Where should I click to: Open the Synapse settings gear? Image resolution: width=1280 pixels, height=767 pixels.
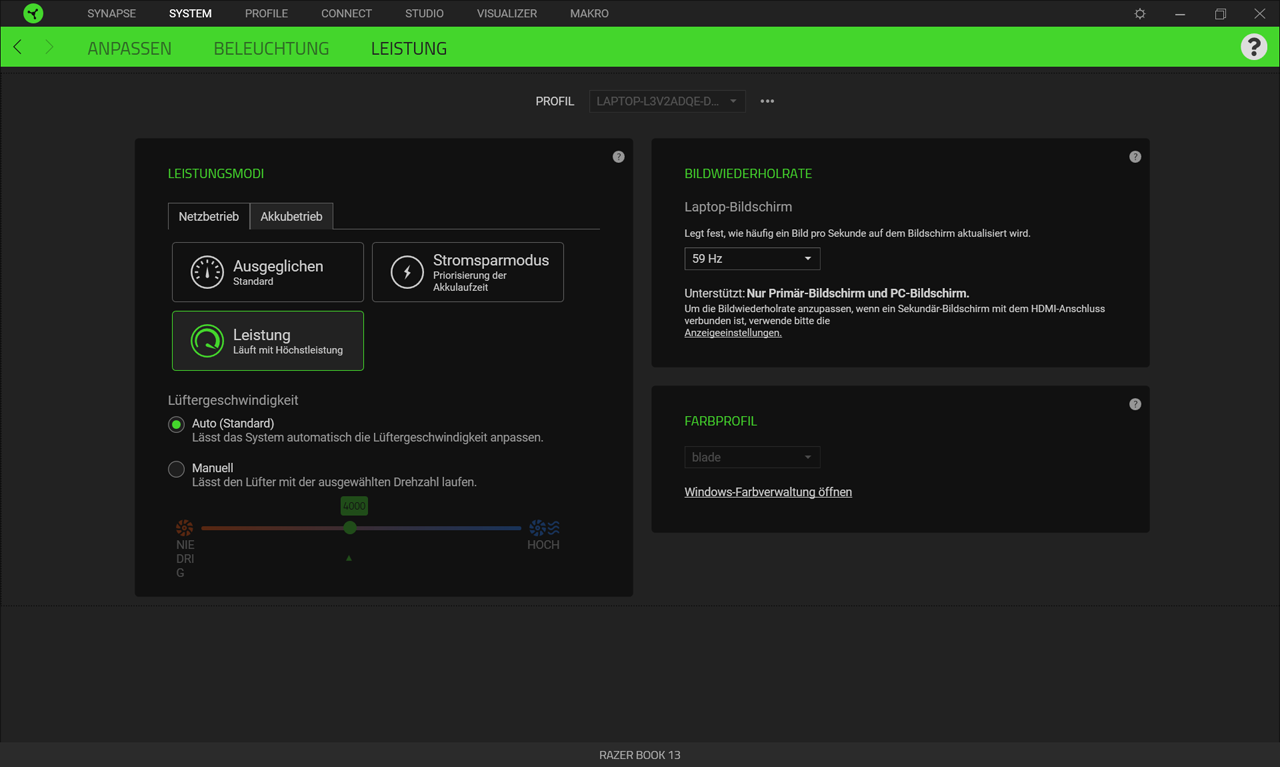pyautogui.click(x=1139, y=13)
